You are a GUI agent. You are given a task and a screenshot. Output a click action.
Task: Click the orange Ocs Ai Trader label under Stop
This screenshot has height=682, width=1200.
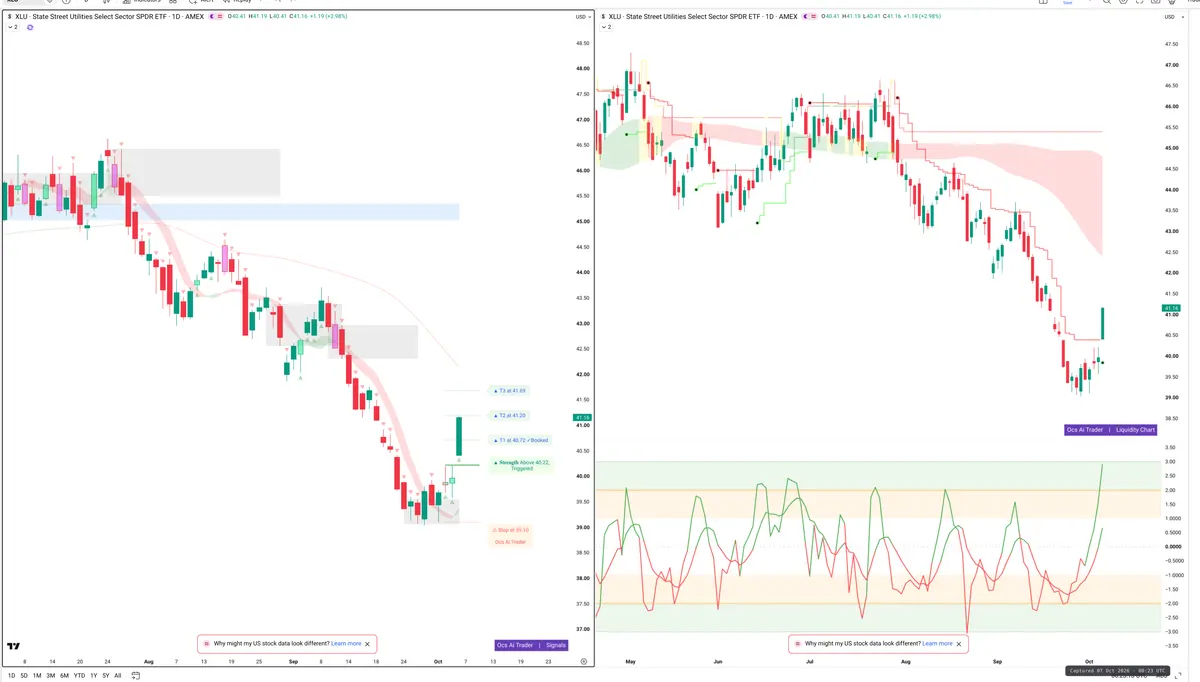(510, 542)
